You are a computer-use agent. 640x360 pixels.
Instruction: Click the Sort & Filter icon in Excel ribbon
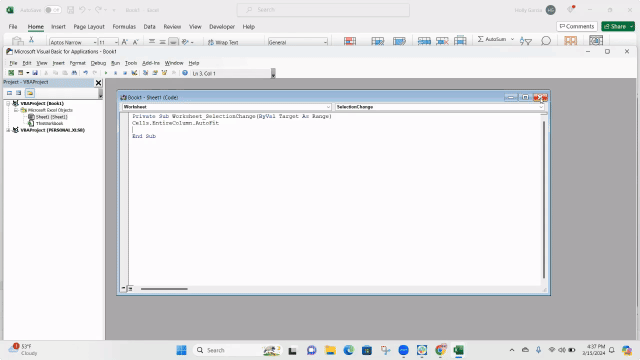[525, 41]
